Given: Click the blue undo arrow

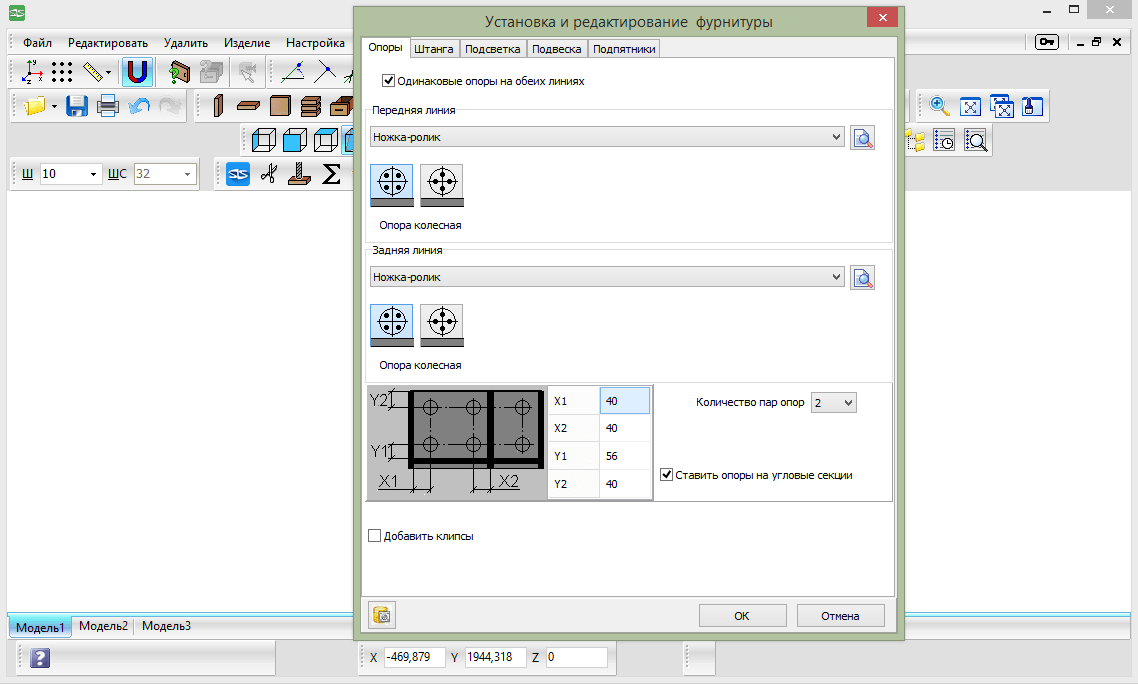Looking at the screenshot, I should [139, 106].
